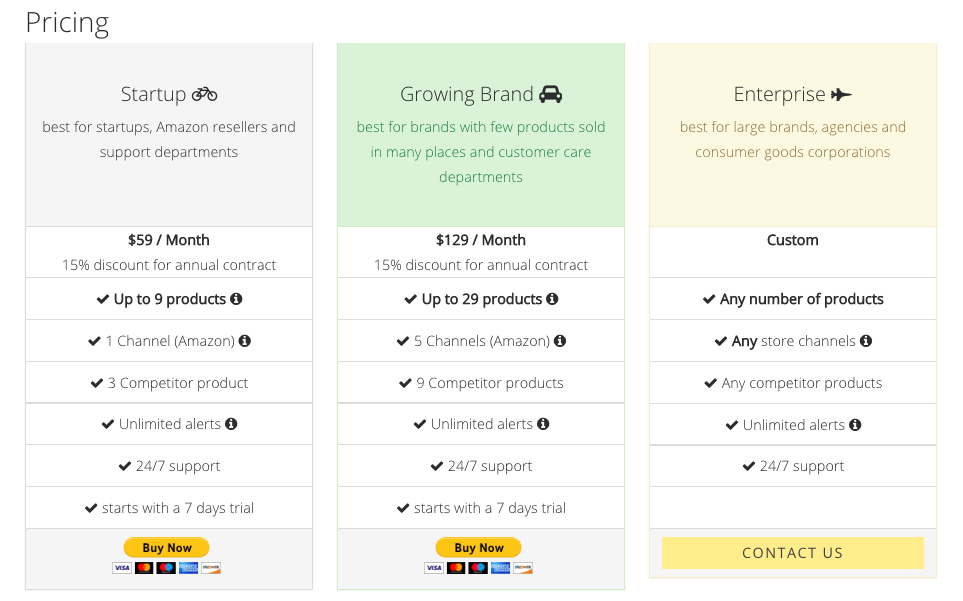The image size is (963, 601).
Task: Click the Pricing page heading
Action: (68, 23)
